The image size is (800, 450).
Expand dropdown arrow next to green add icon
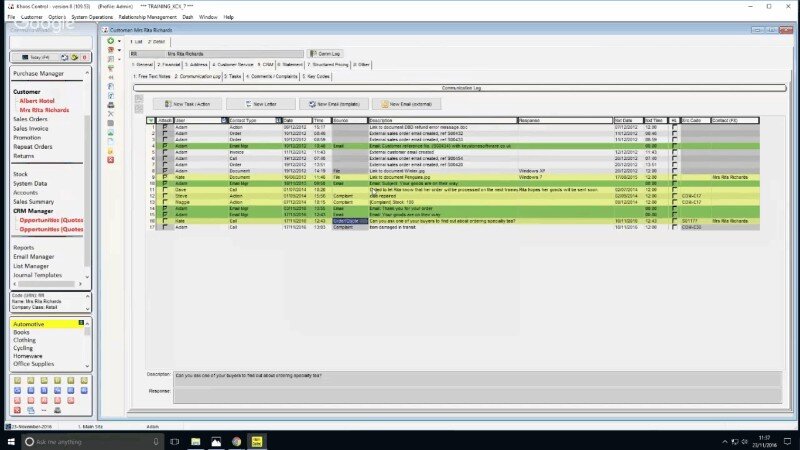118,41
